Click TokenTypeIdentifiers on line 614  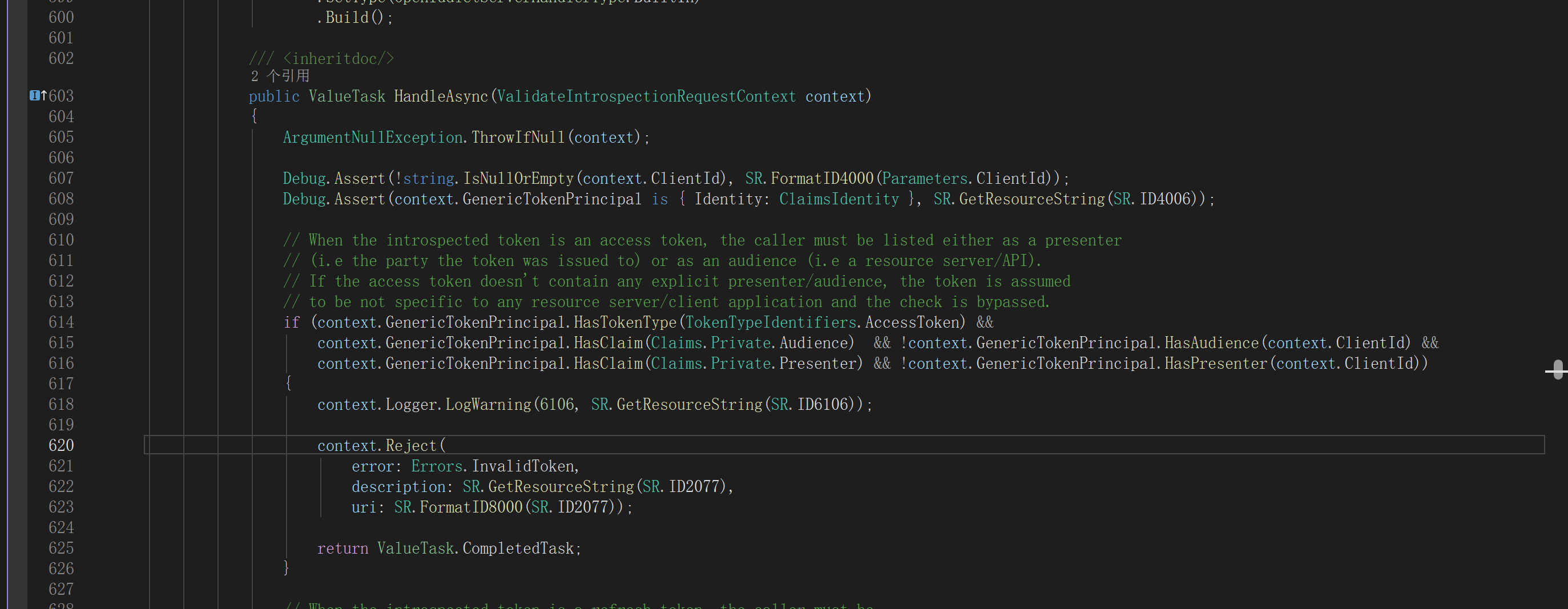771,322
